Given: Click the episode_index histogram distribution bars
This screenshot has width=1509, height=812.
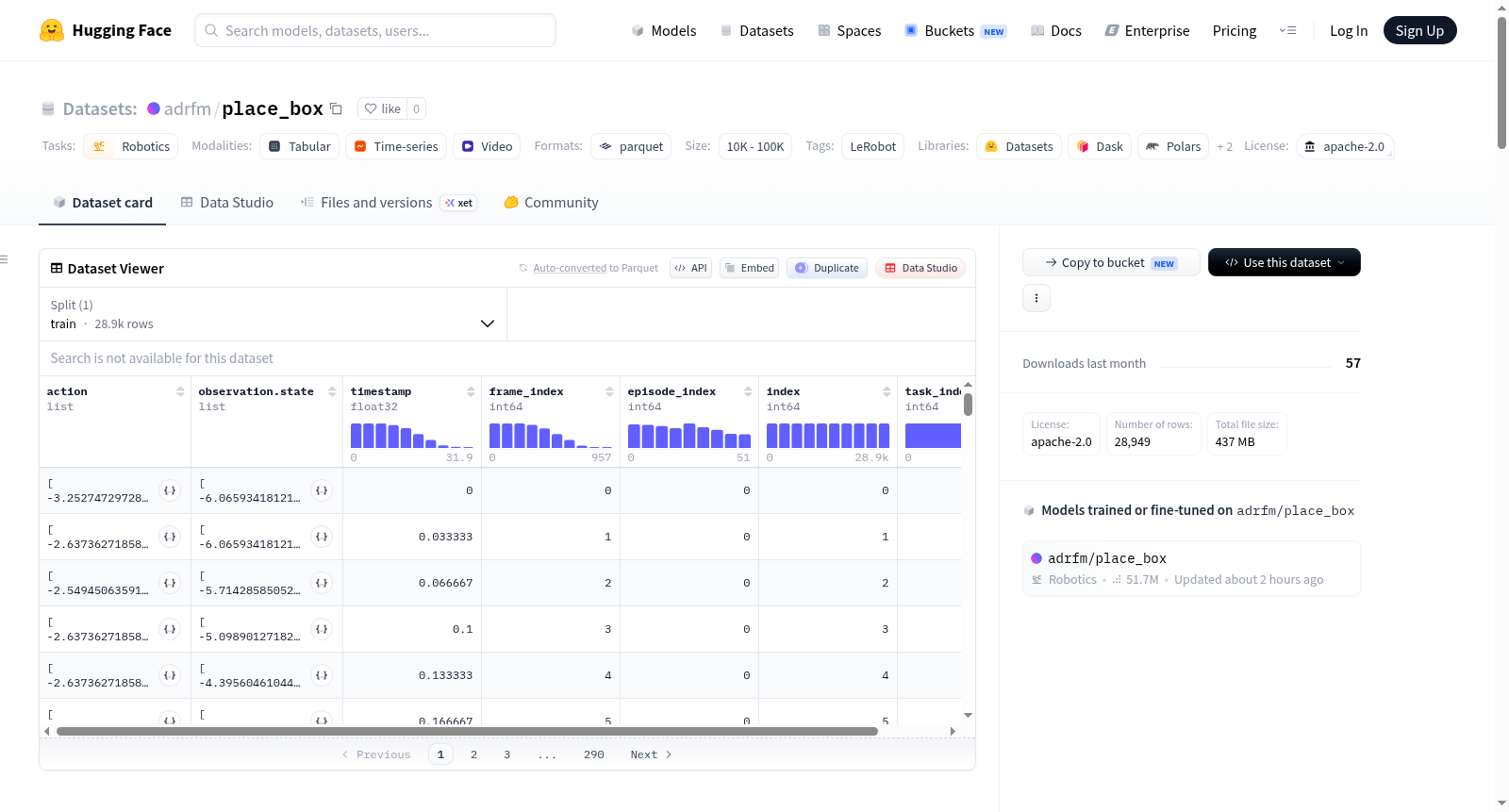Looking at the screenshot, I should (x=689, y=436).
